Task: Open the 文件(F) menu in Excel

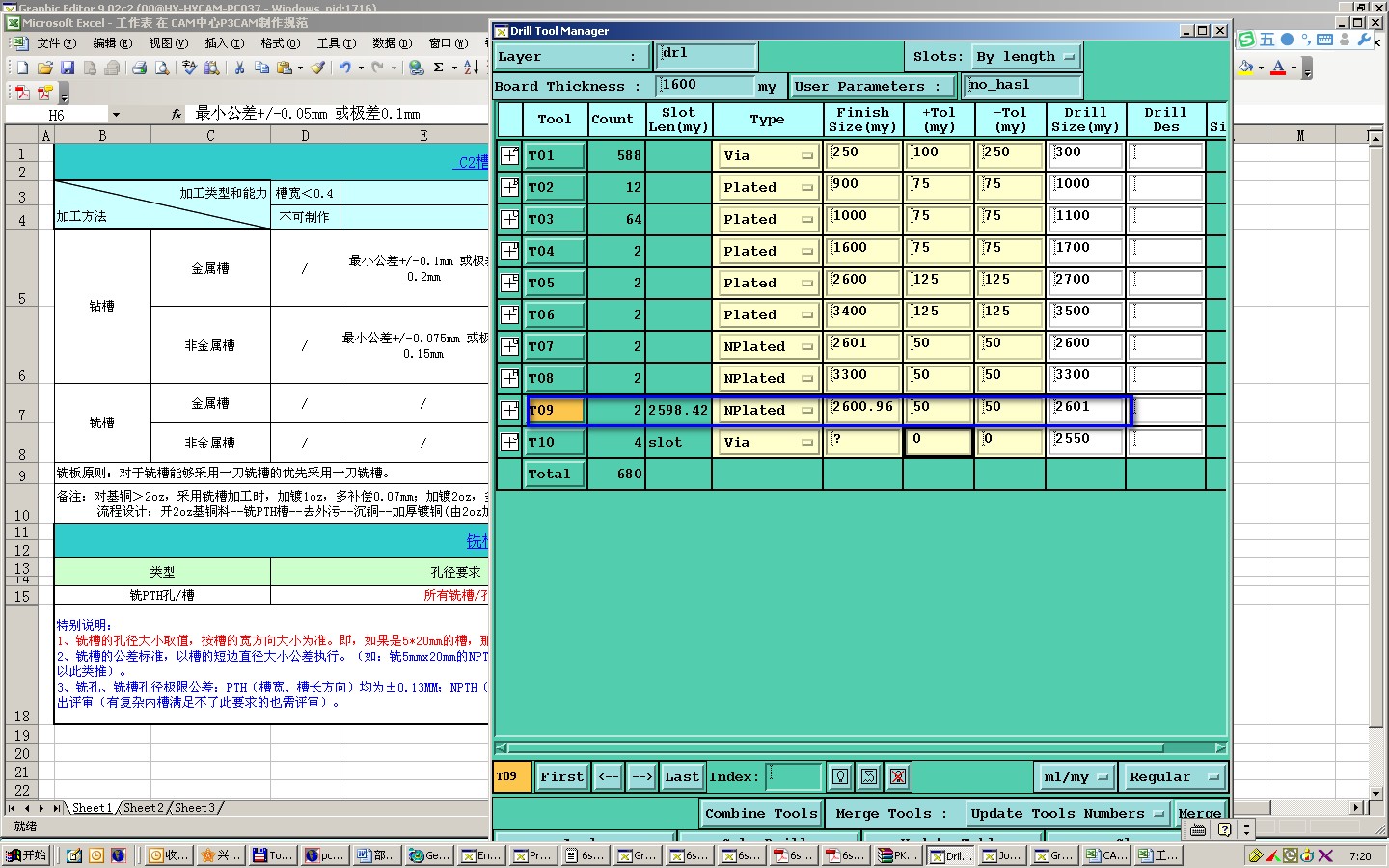Action: tap(56, 43)
